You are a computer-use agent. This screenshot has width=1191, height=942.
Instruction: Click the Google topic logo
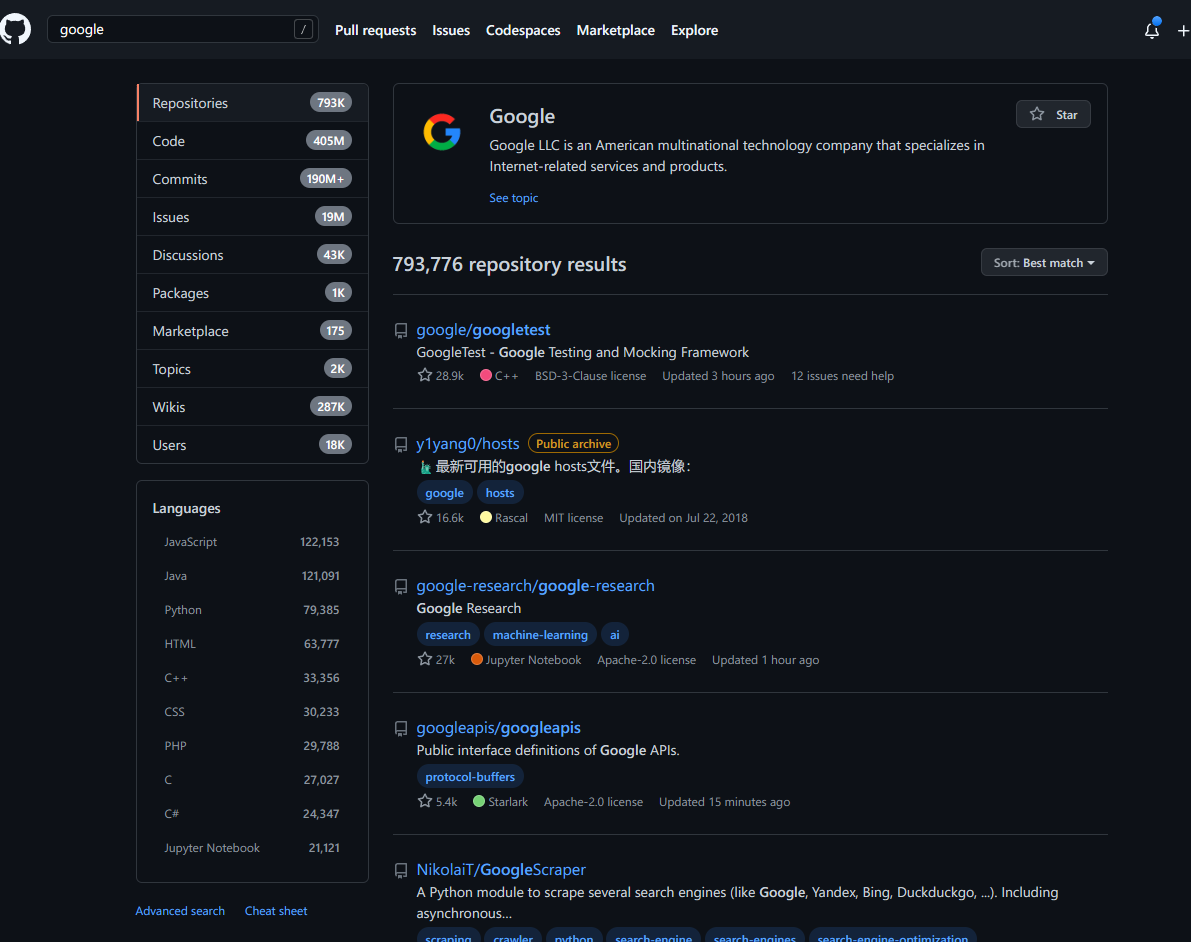pyautogui.click(x=442, y=132)
